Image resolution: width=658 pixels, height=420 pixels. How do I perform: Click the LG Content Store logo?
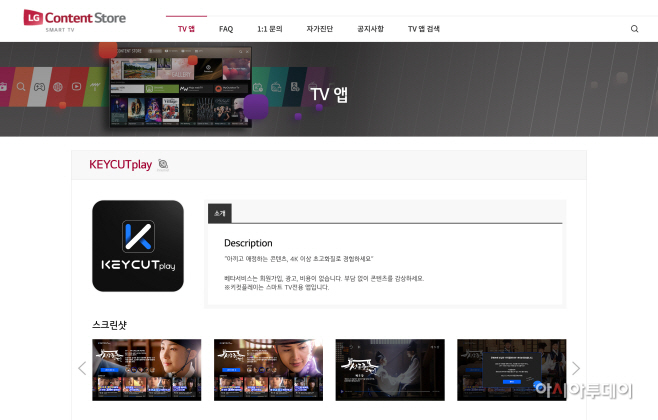tap(75, 21)
